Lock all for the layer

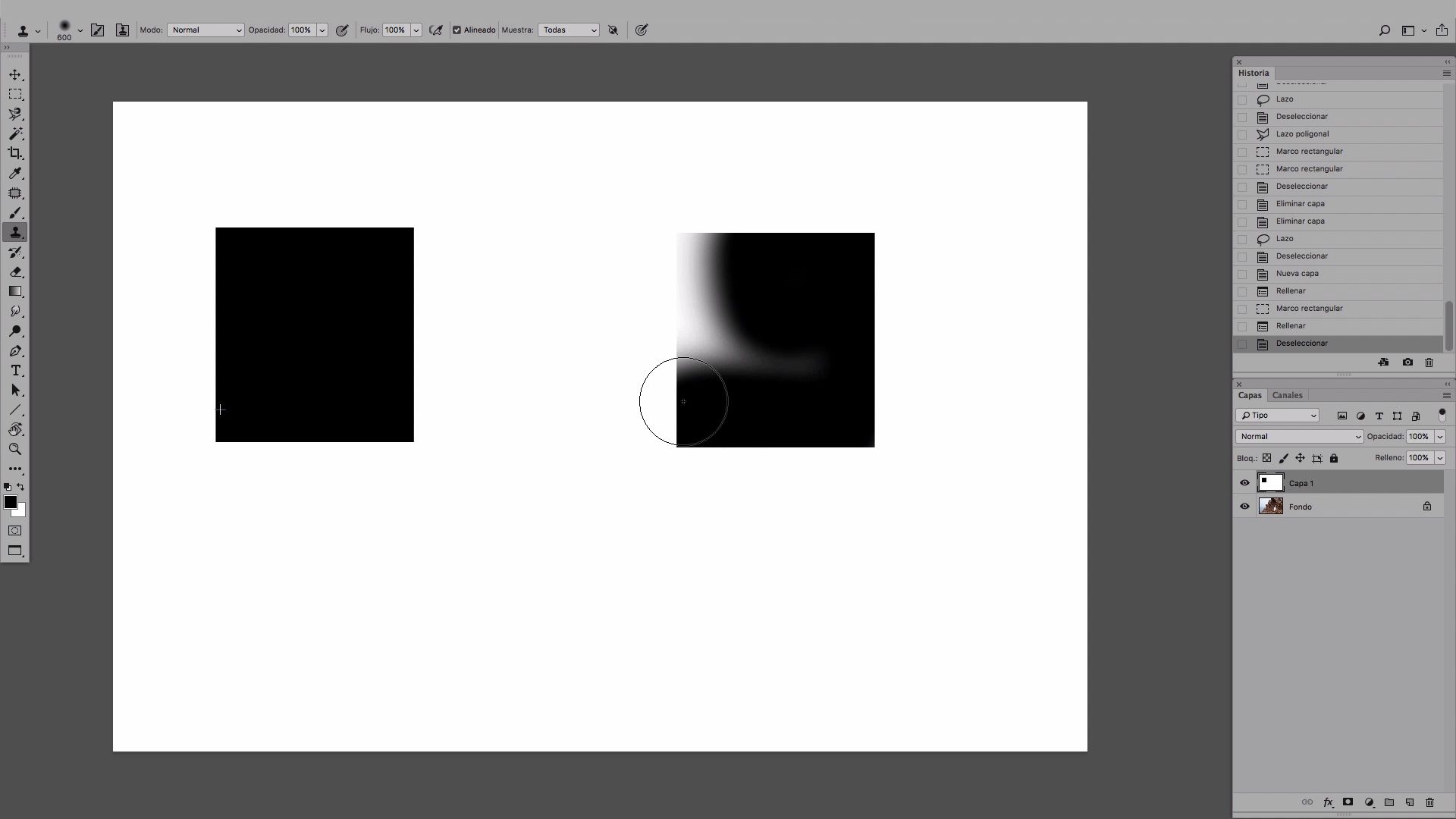click(x=1334, y=458)
